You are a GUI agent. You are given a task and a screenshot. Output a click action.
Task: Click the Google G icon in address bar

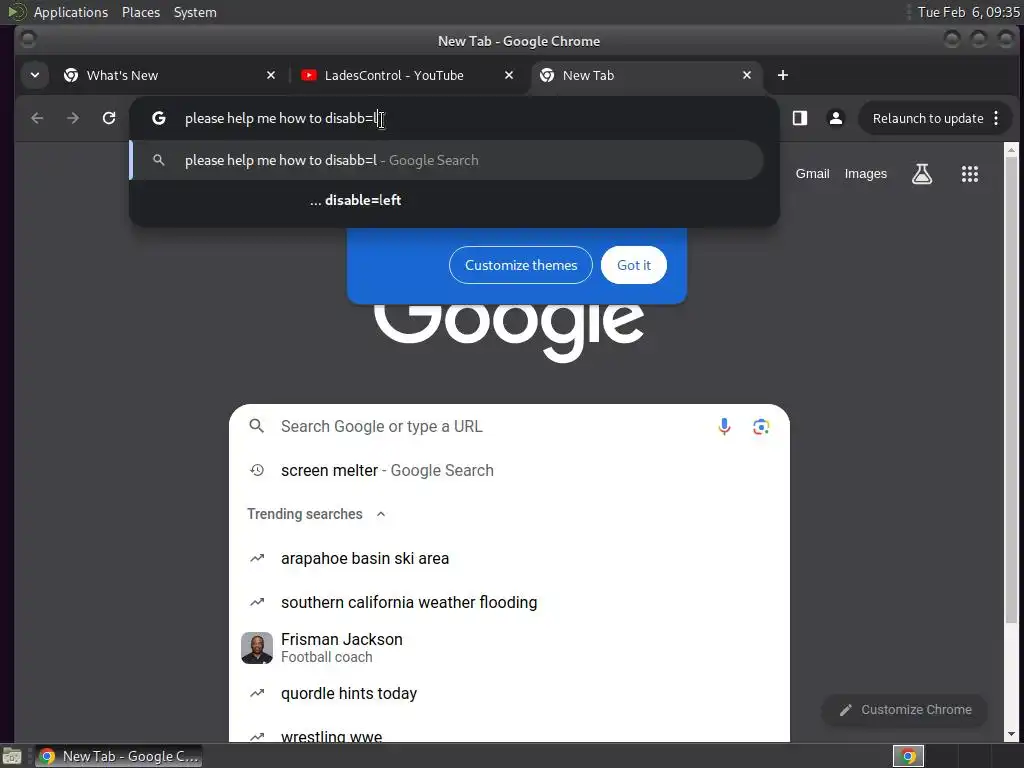pos(159,118)
